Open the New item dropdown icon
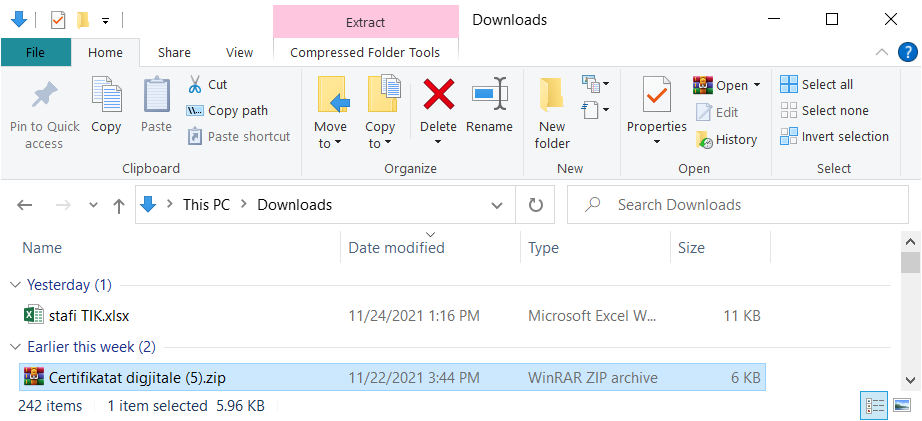 595,83
